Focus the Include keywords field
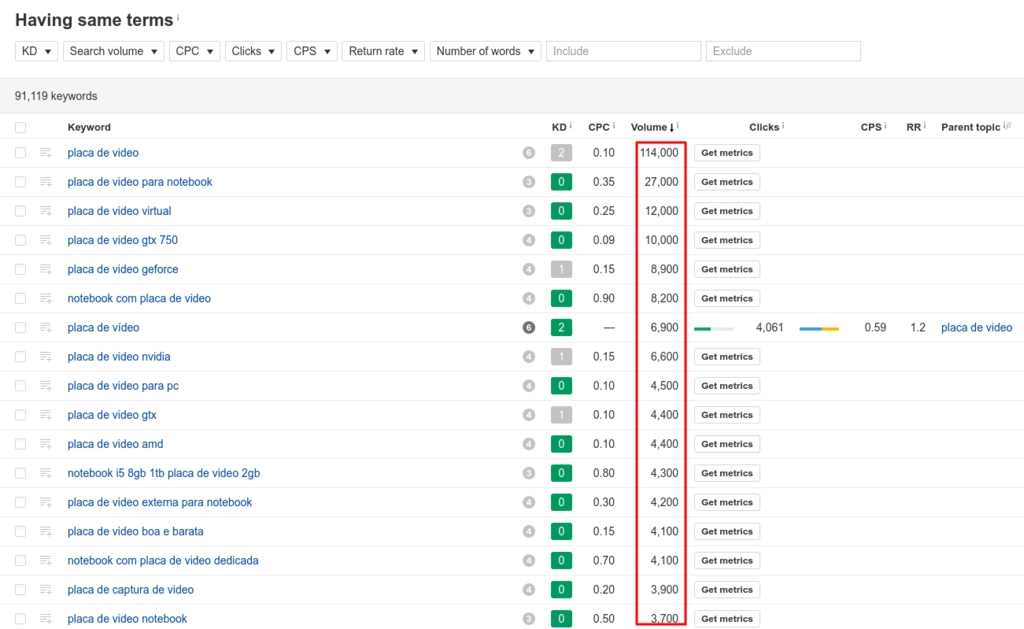This screenshot has height=629, width=1024. coord(623,51)
